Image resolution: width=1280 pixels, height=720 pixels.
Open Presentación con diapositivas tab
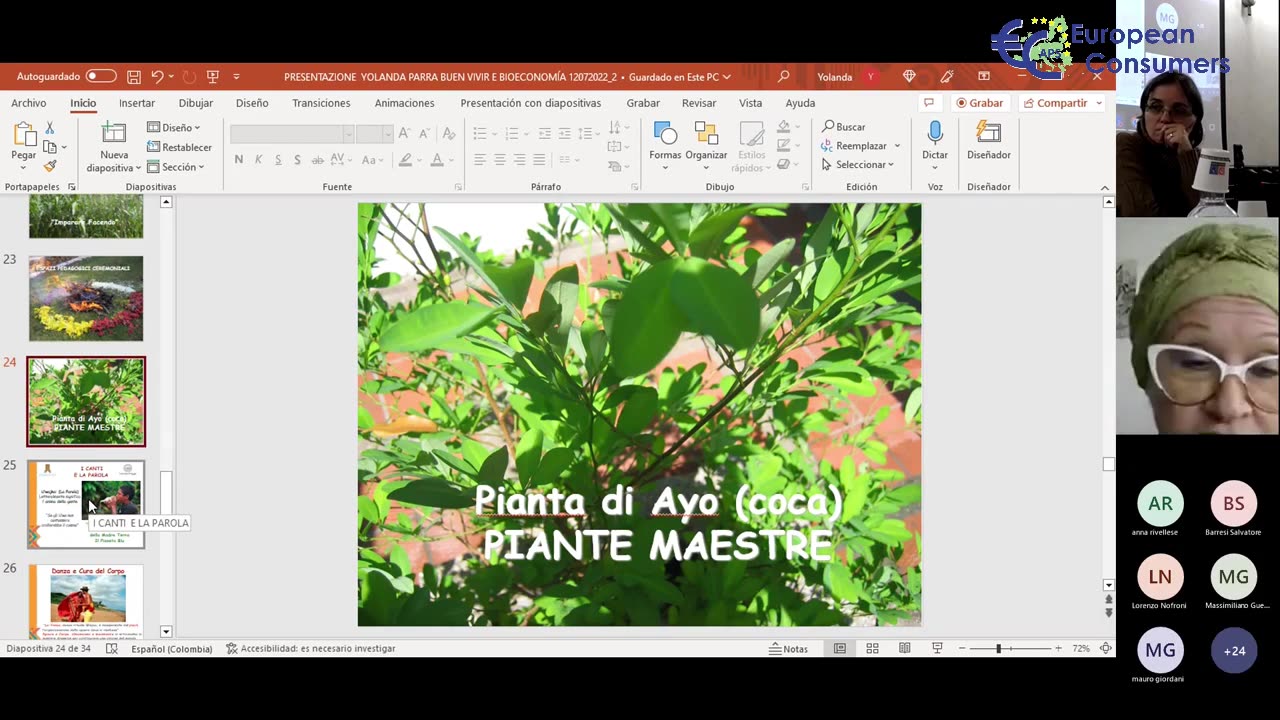click(x=530, y=103)
